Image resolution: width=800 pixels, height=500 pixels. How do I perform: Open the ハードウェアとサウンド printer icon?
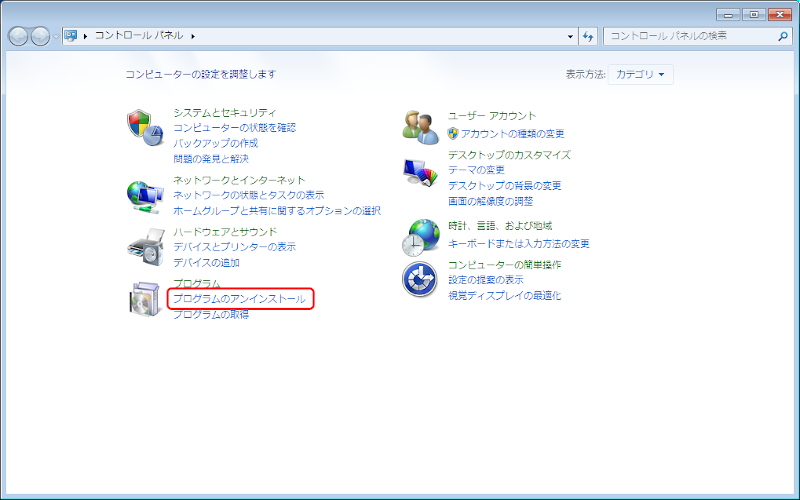click(146, 247)
